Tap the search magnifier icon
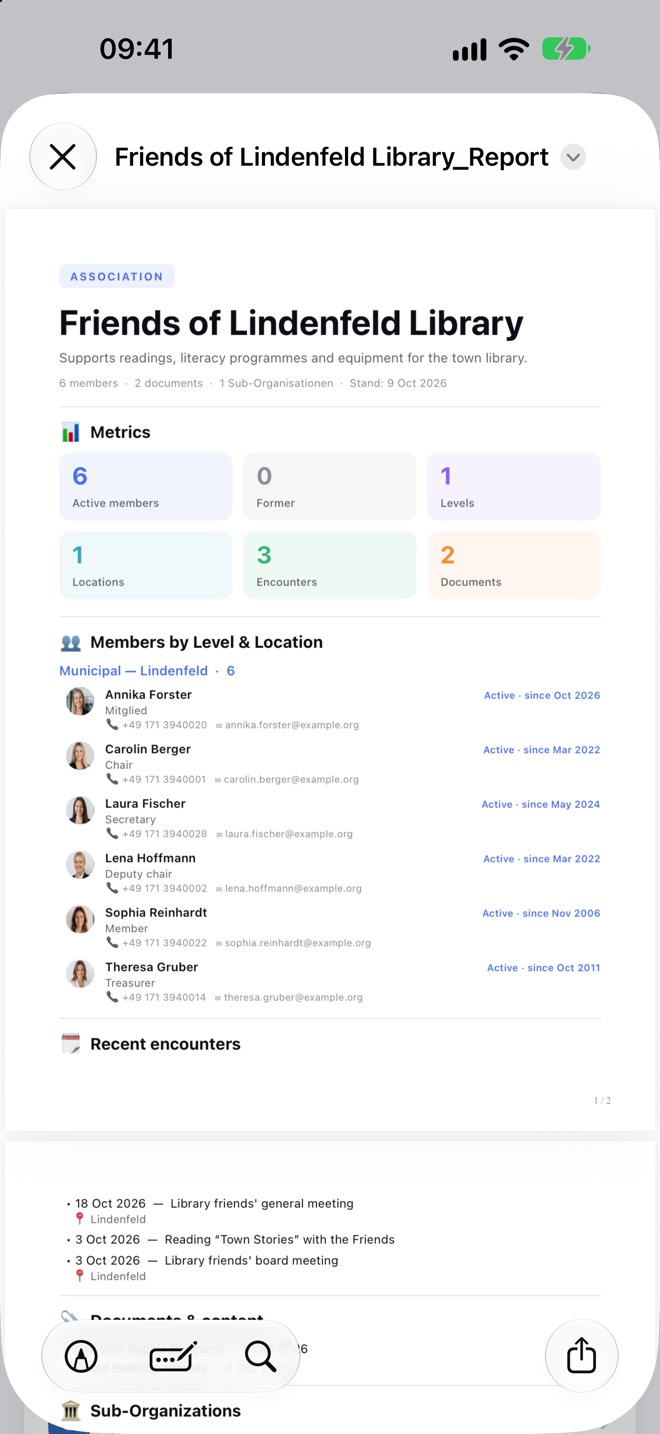Screen dimensions: 660x1434 (x=260, y=1356)
